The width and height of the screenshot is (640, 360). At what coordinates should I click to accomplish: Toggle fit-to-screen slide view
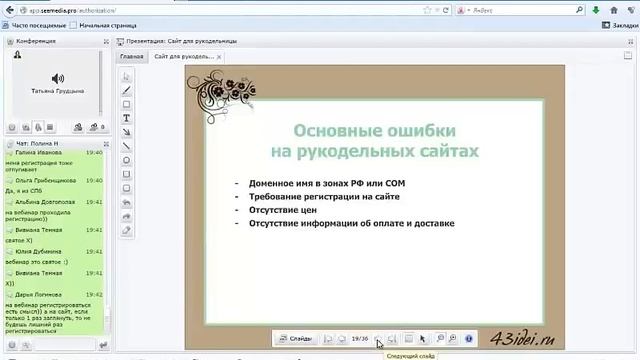[x=409, y=338]
